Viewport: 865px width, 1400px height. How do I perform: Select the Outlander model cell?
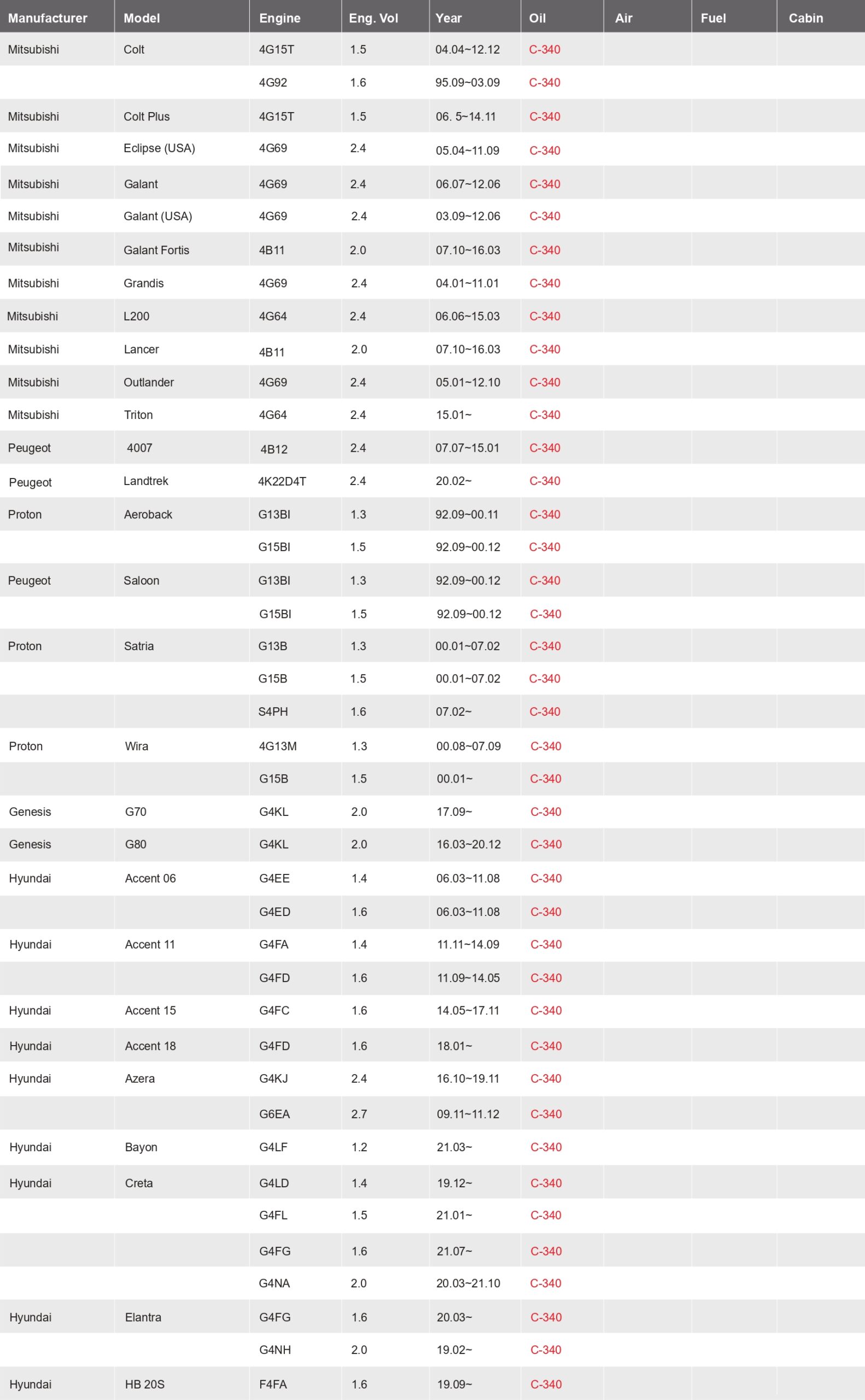(149, 382)
